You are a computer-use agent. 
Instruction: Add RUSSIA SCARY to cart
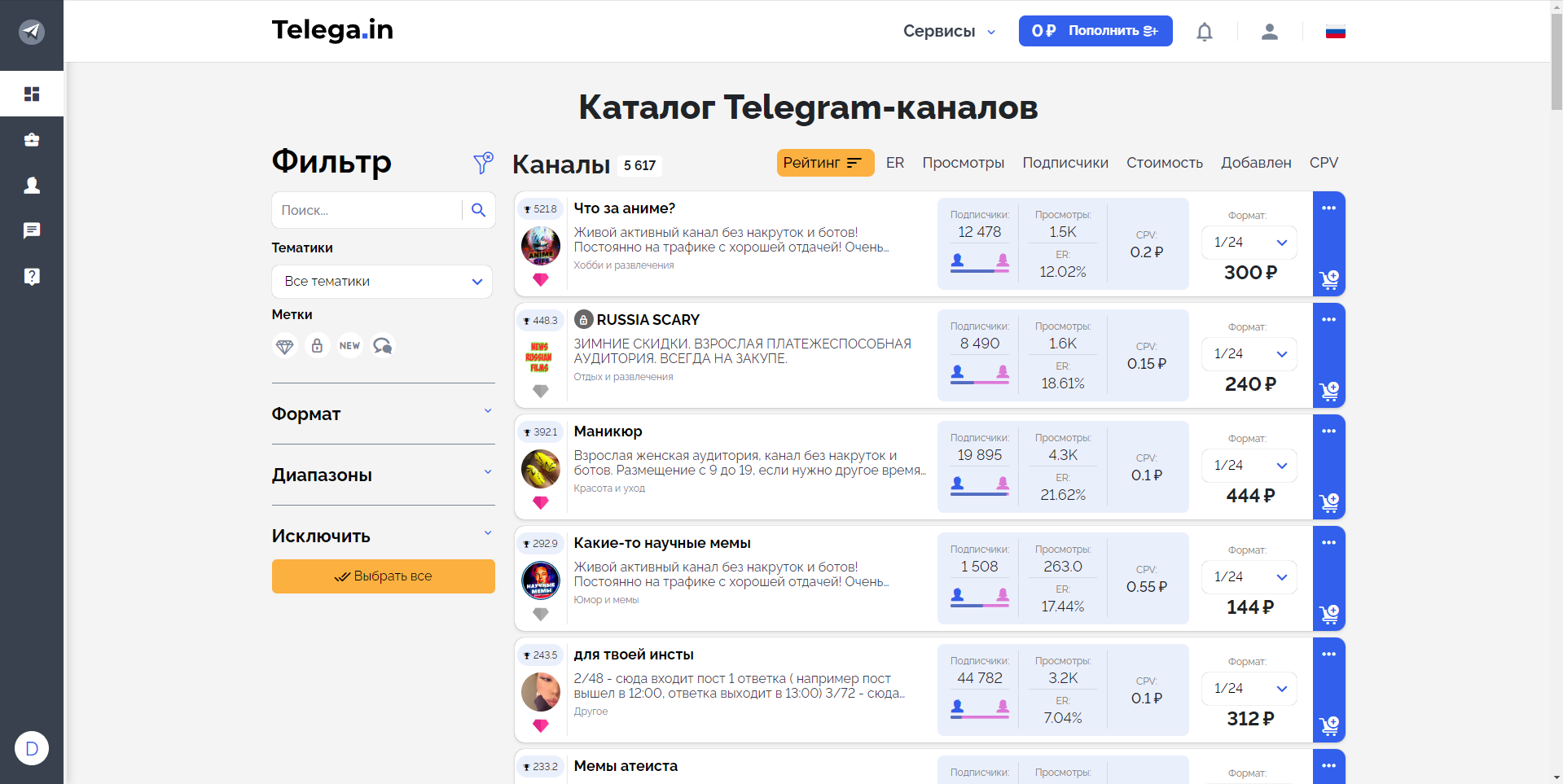pos(1329,392)
